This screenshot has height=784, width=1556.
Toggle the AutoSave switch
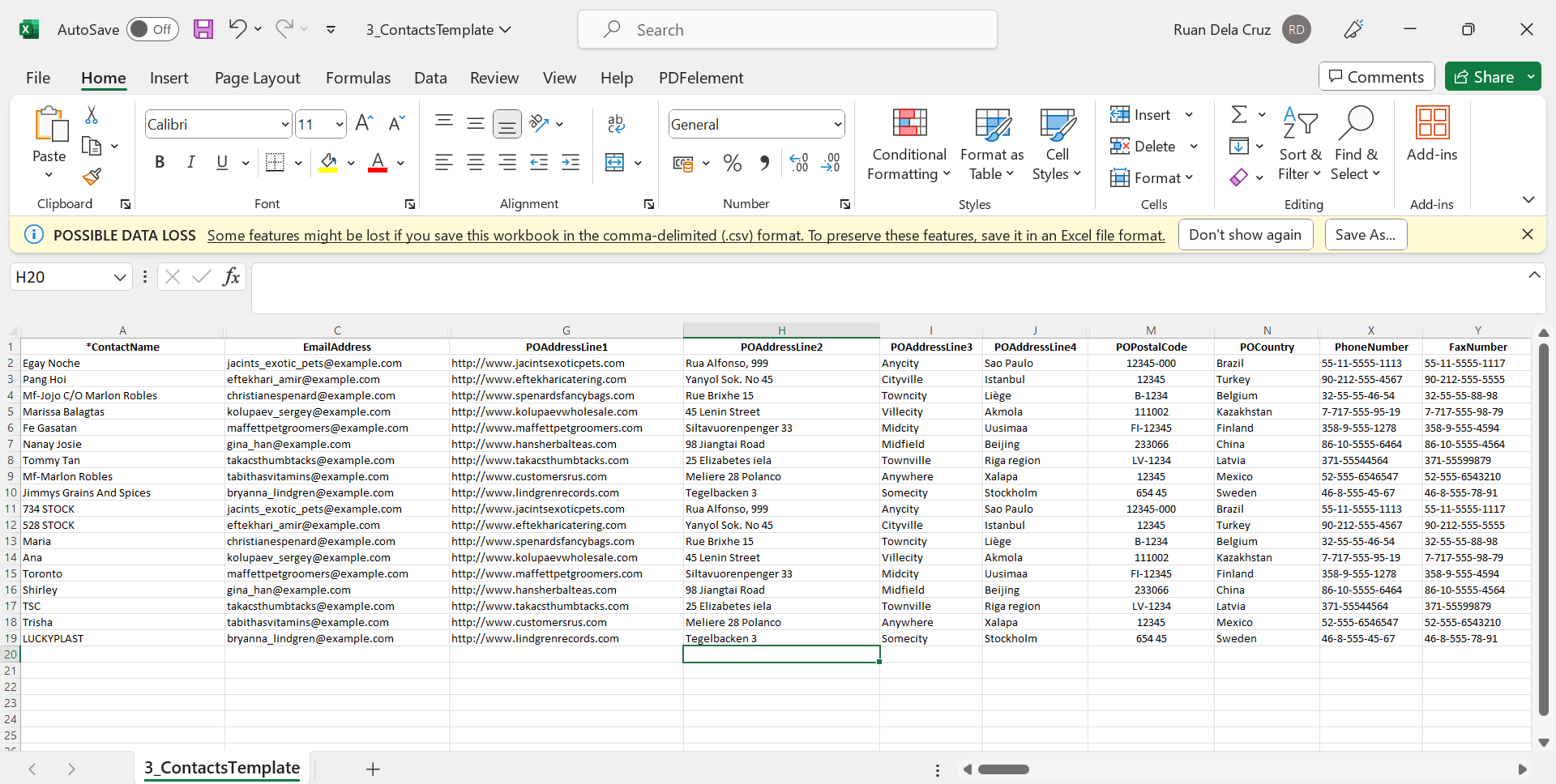coord(152,30)
